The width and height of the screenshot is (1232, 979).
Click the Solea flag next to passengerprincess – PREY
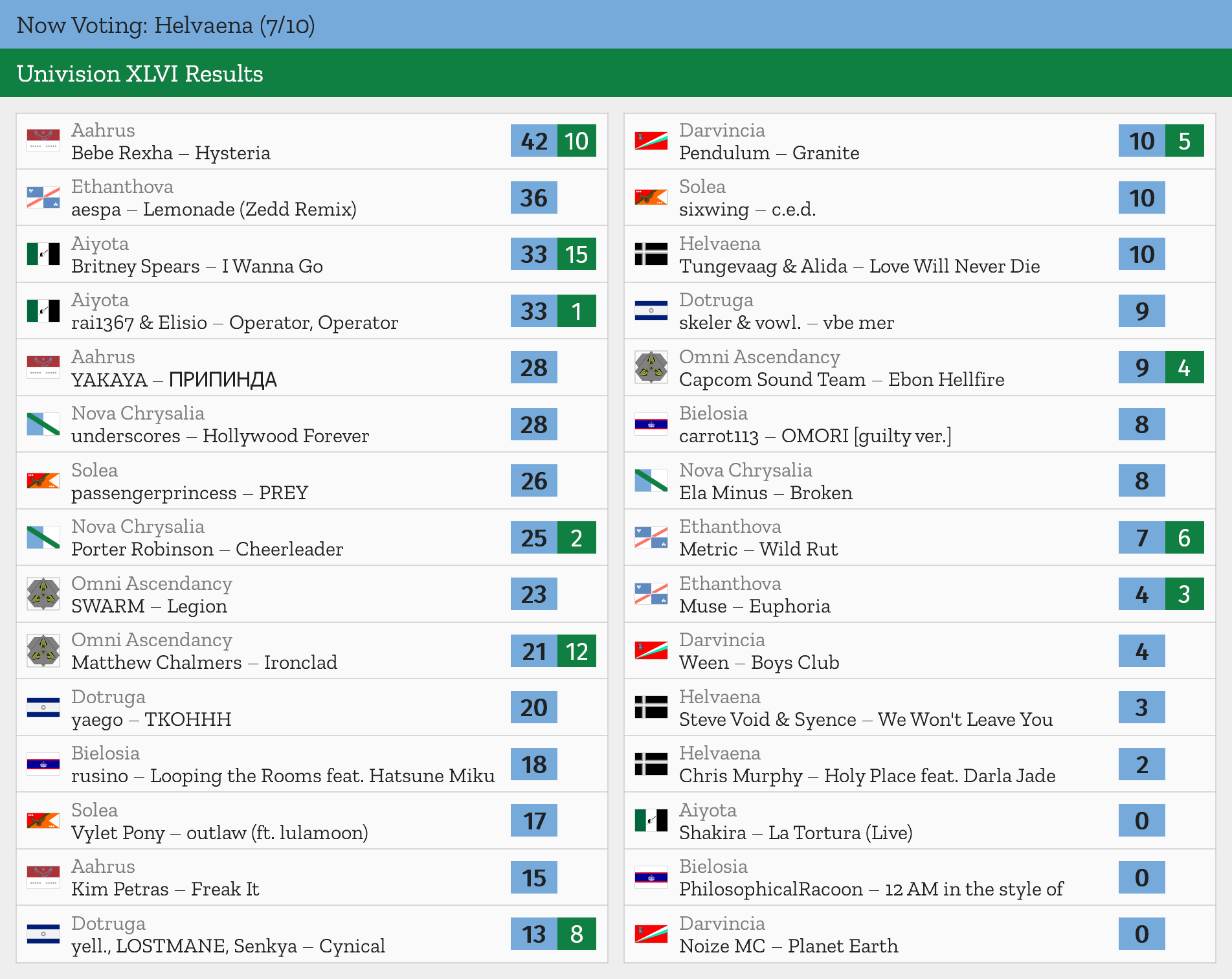pyautogui.click(x=43, y=481)
